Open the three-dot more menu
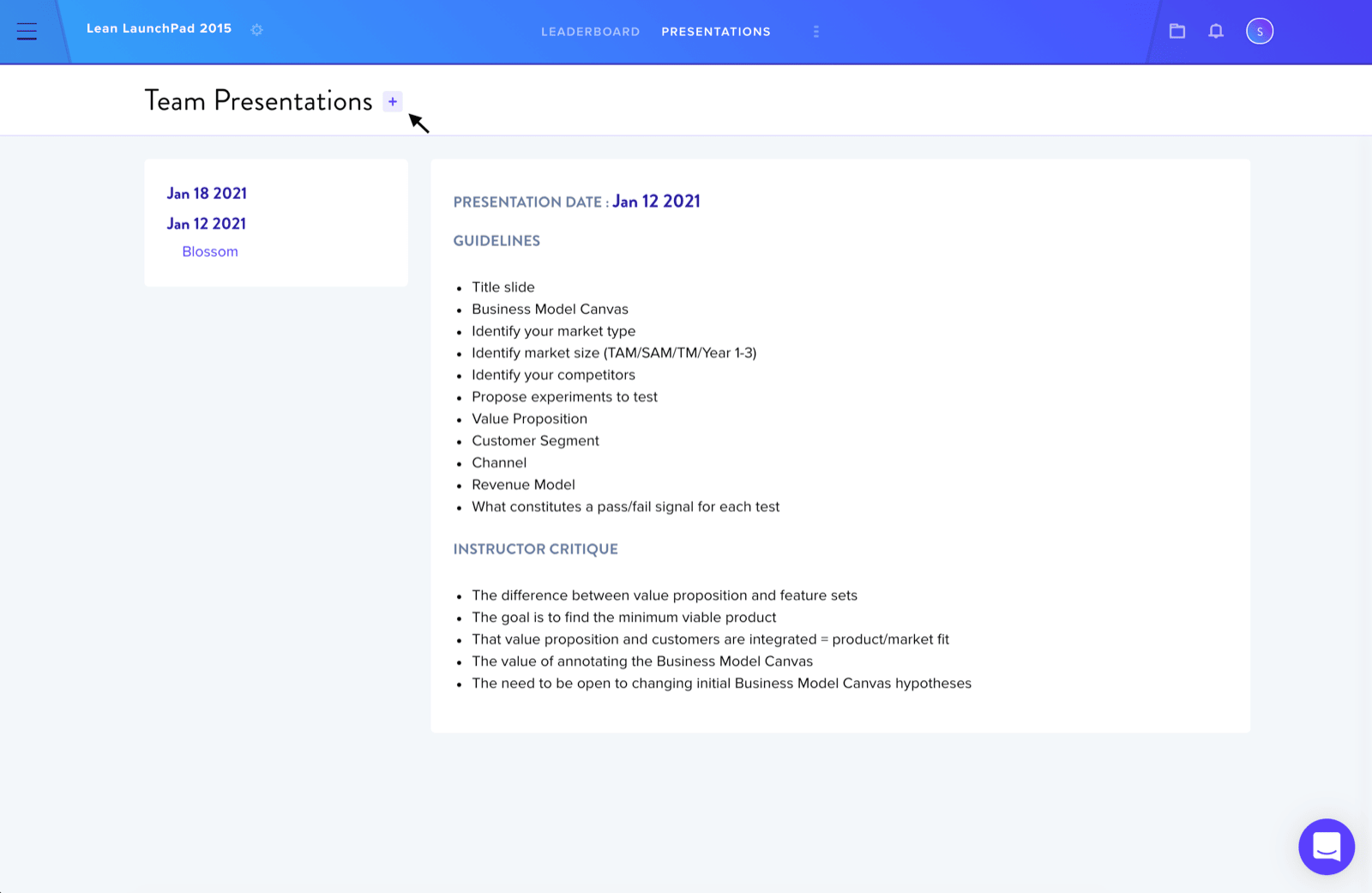The height and width of the screenshot is (893, 1372). coord(815,32)
